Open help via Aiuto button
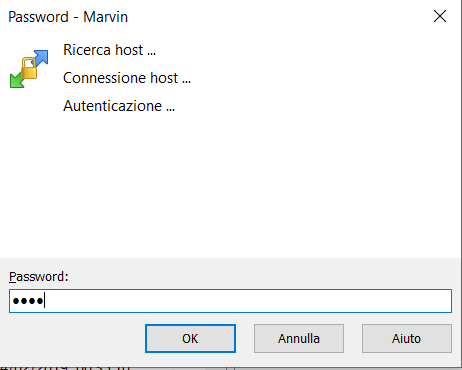 pyautogui.click(x=407, y=338)
